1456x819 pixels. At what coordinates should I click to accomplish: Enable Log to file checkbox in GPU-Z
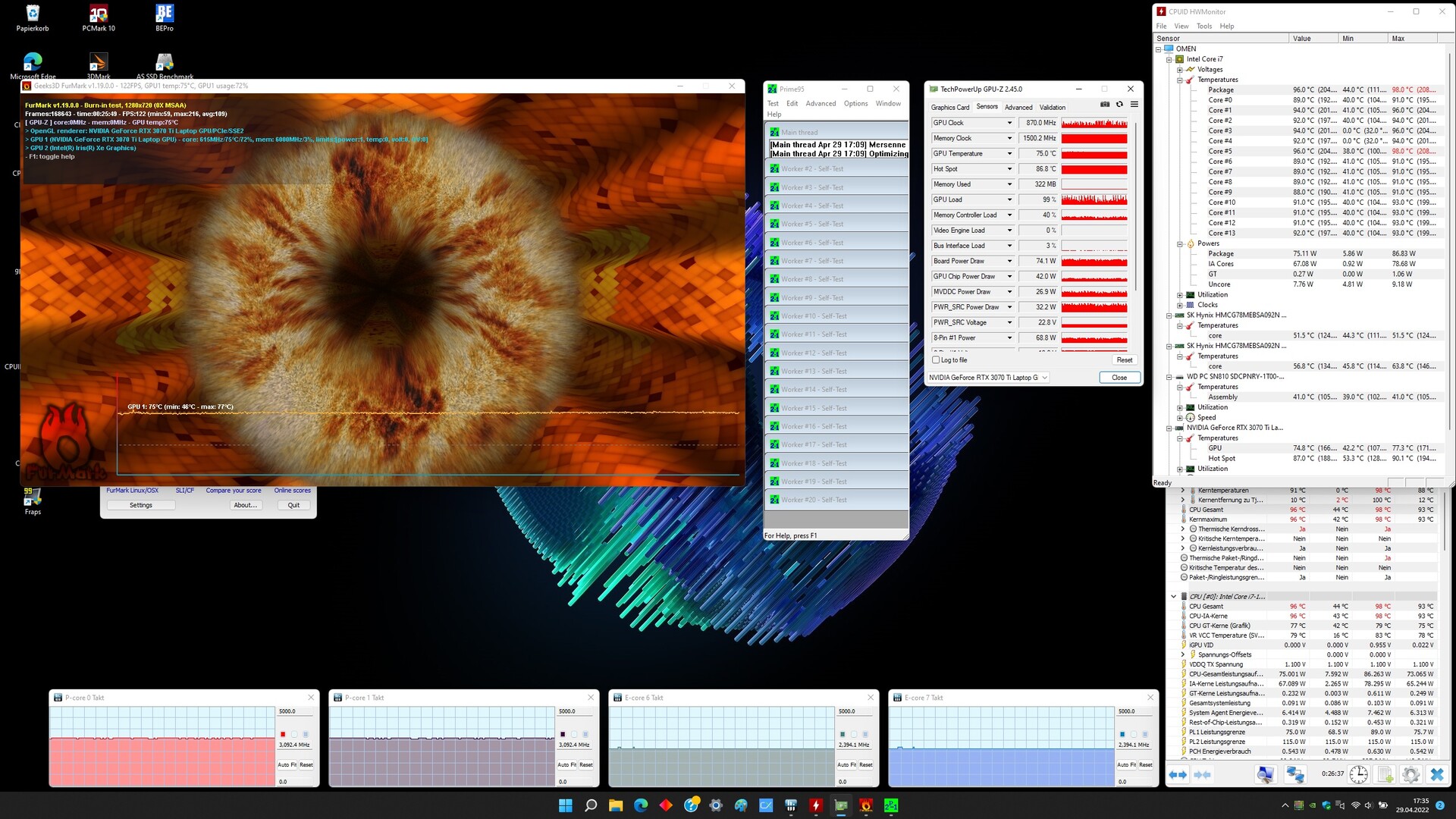936,360
